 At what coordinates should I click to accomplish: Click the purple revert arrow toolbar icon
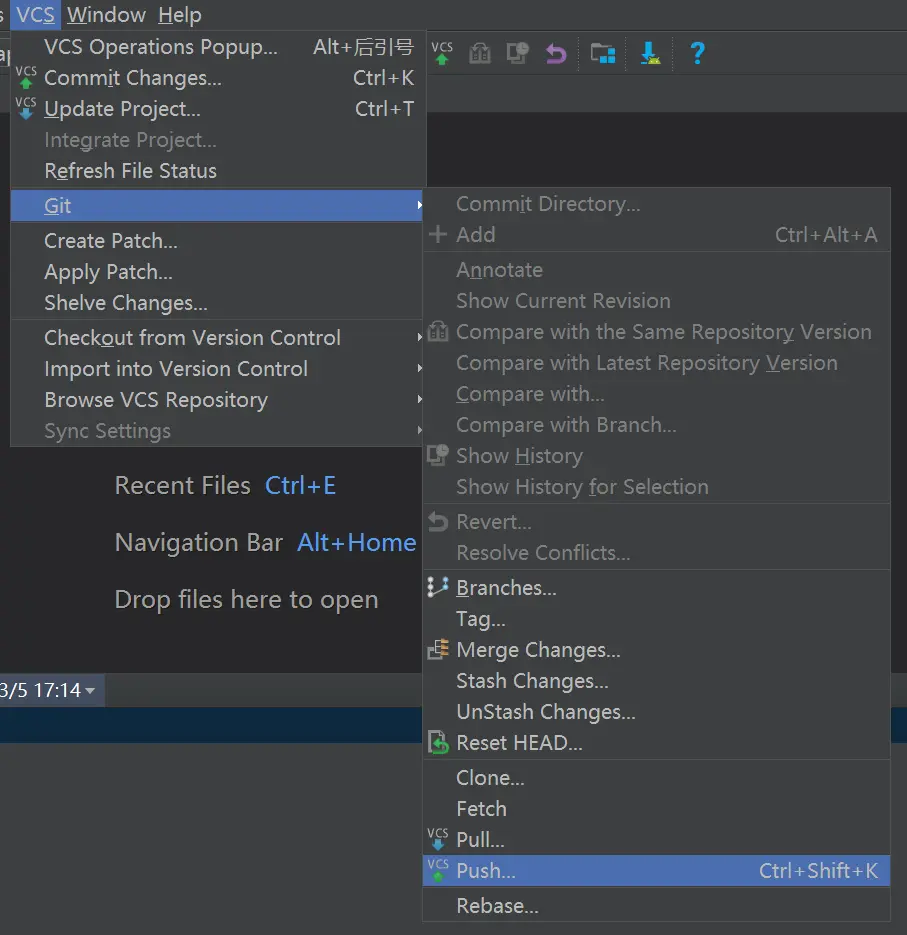556,54
